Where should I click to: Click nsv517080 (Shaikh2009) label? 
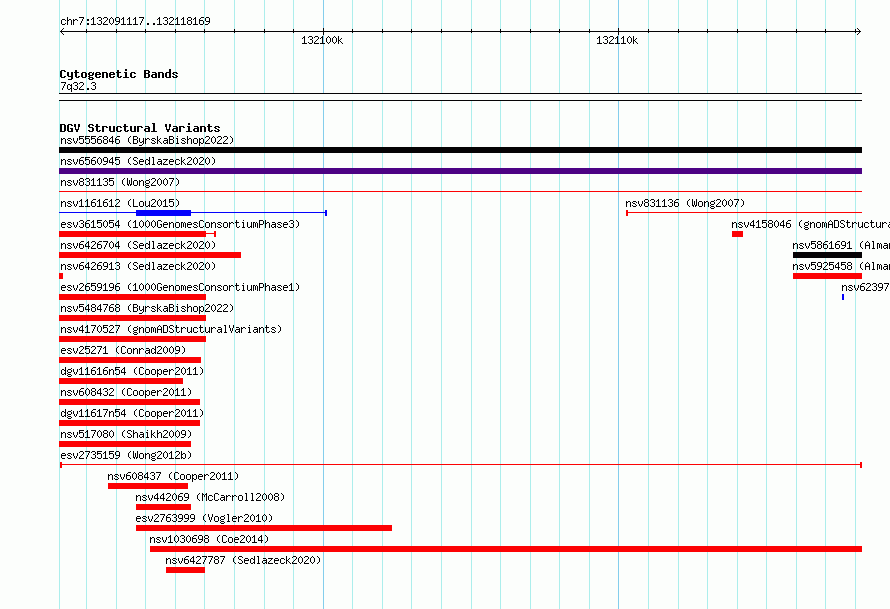(126, 434)
